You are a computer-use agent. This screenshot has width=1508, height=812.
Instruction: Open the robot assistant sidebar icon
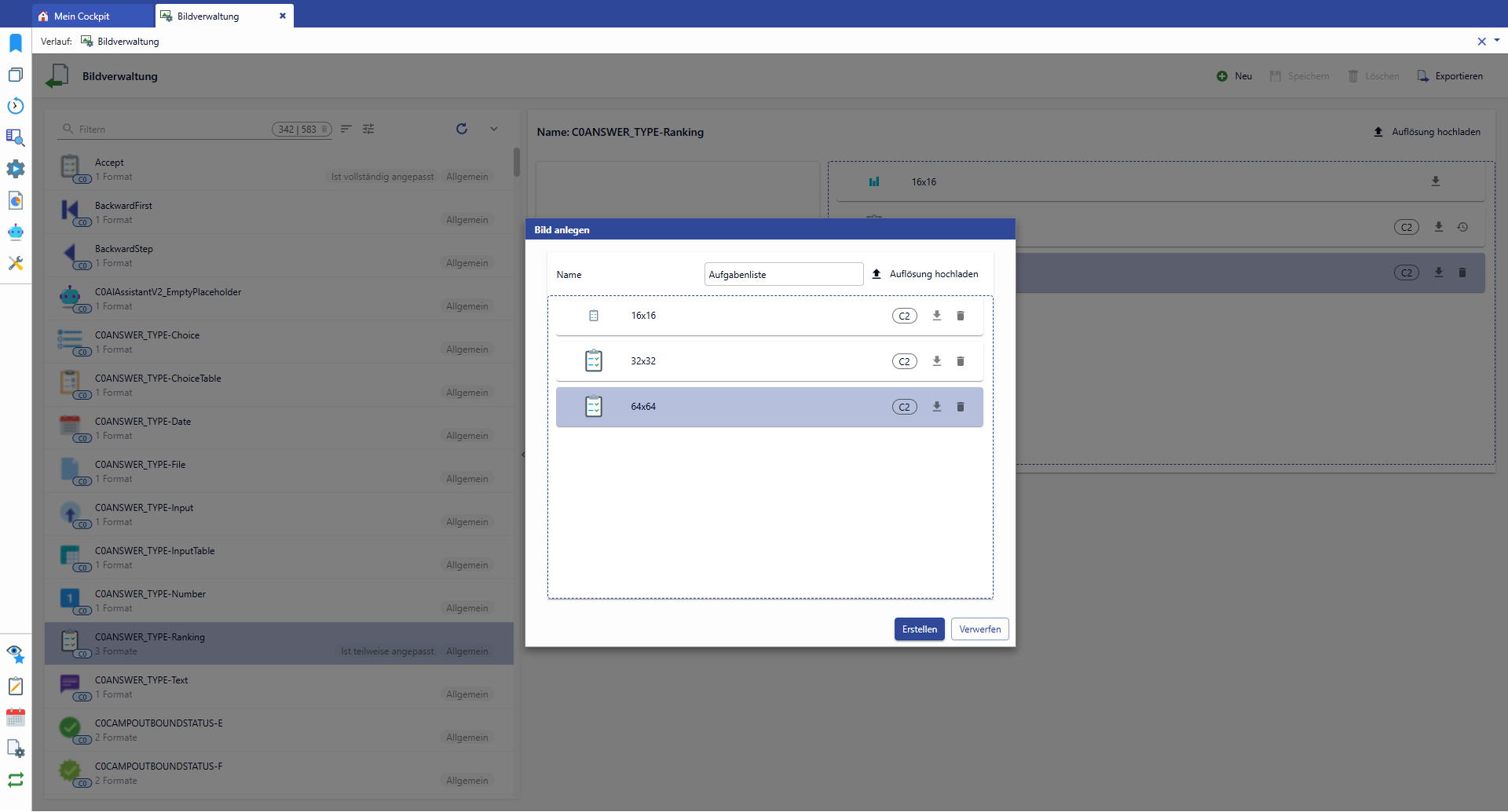point(16,232)
